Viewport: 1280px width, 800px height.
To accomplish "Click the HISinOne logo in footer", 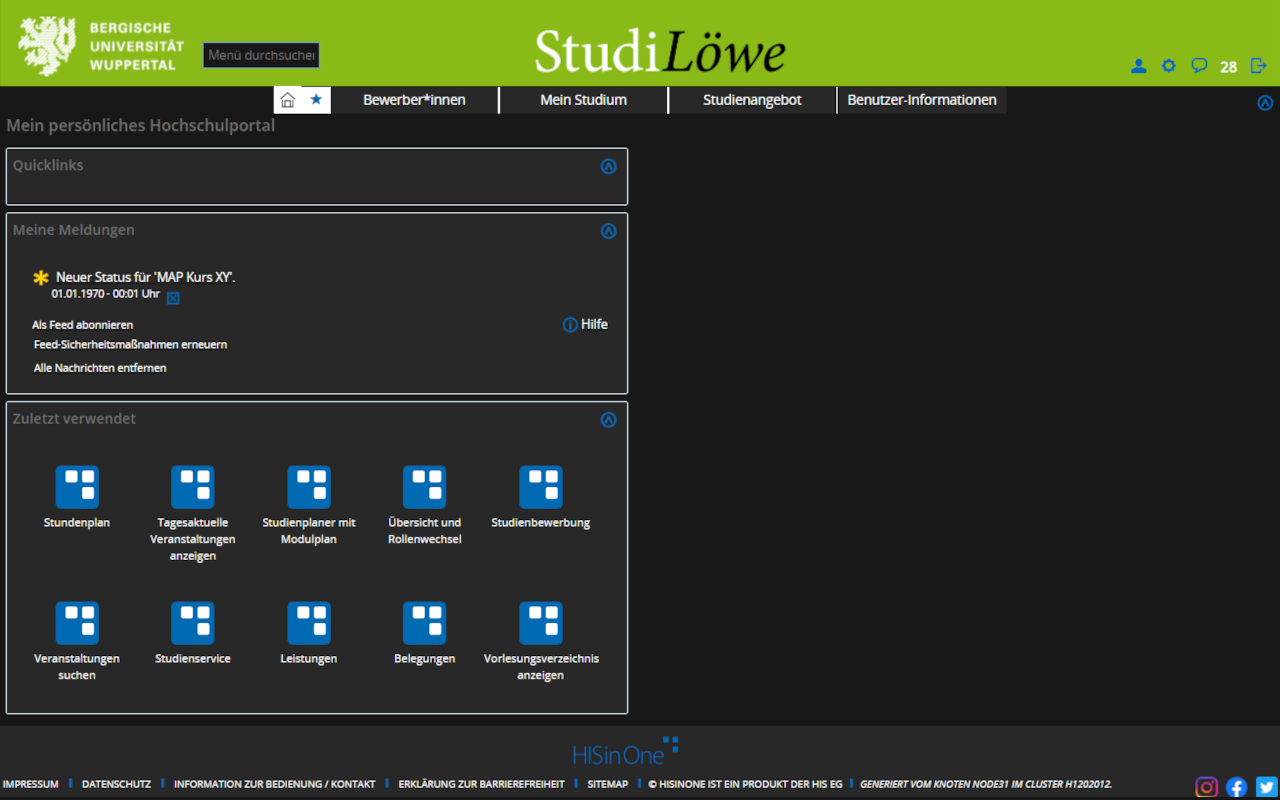I will coord(626,751).
